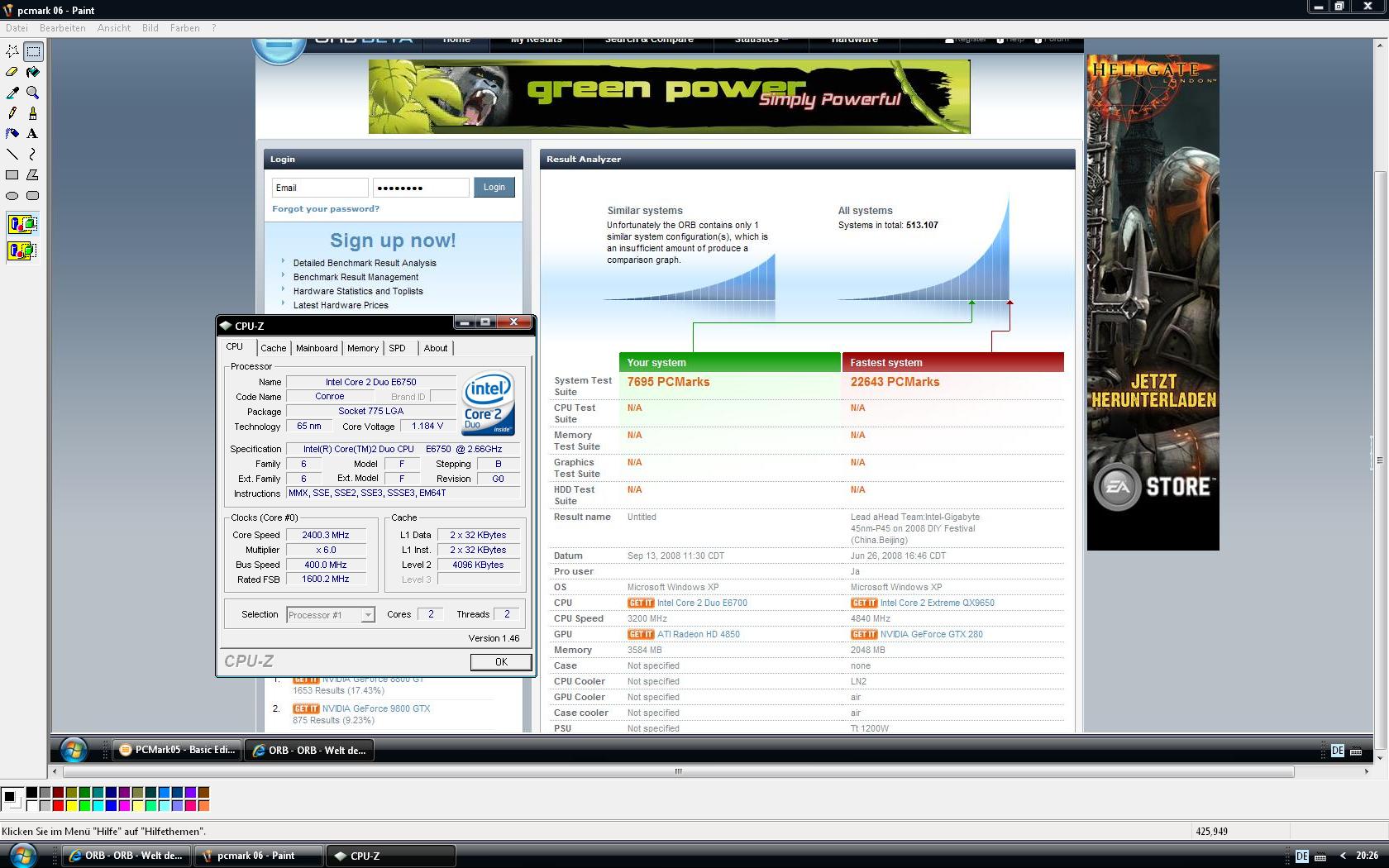Select the Rounded Rectangle tool
The height and width of the screenshot is (868, 1389).
[x=33, y=196]
